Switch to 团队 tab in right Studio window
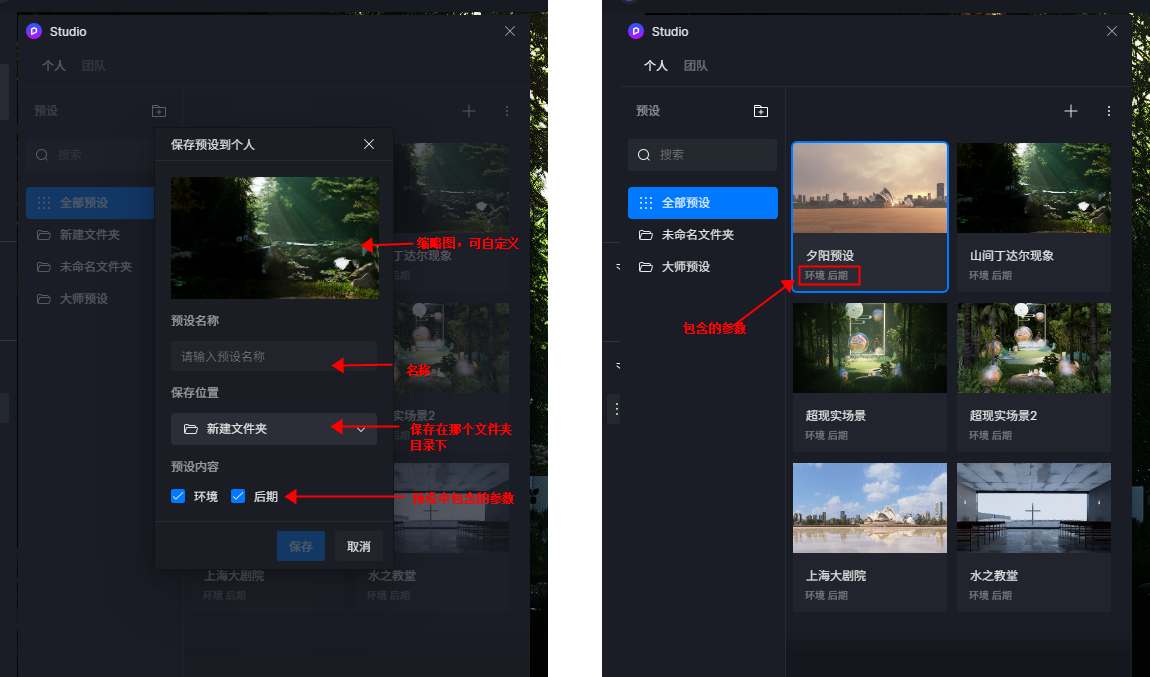The image size is (1150, 677). (x=695, y=66)
